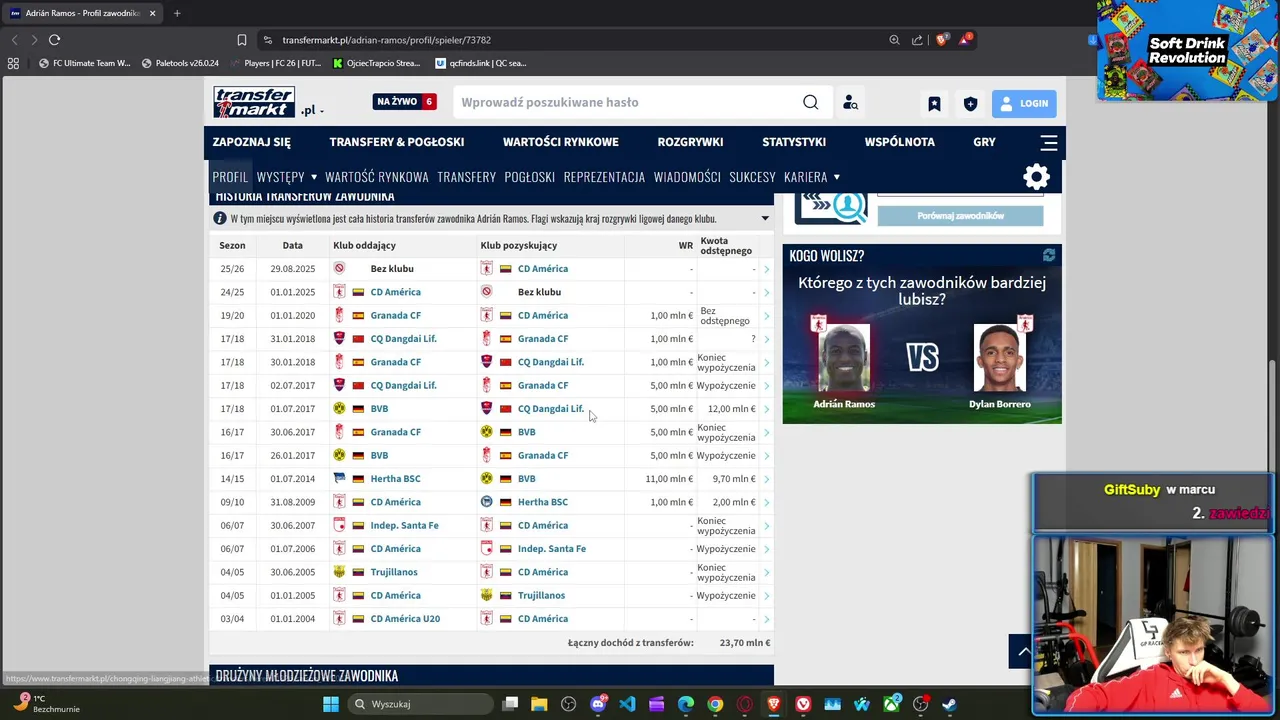Open the watchlist bookmark icon in header
The height and width of the screenshot is (720, 1280).
[x=934, y=103]
